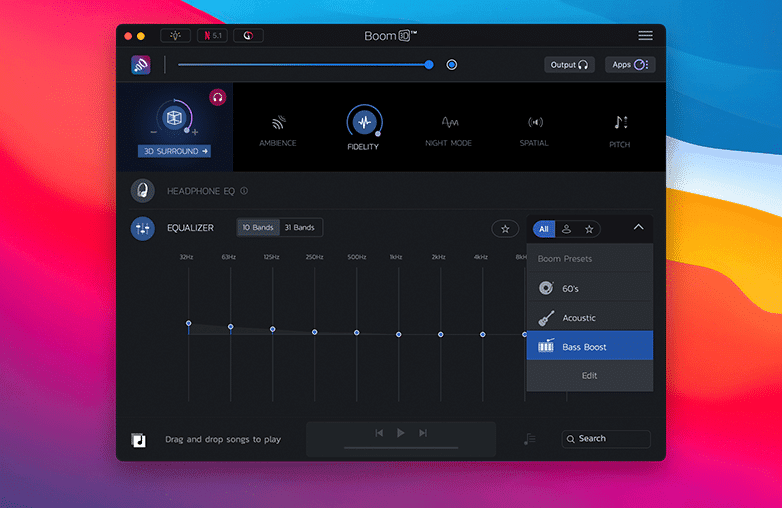Enable the Spatial effect
The image size is (782, 508).
534,130
